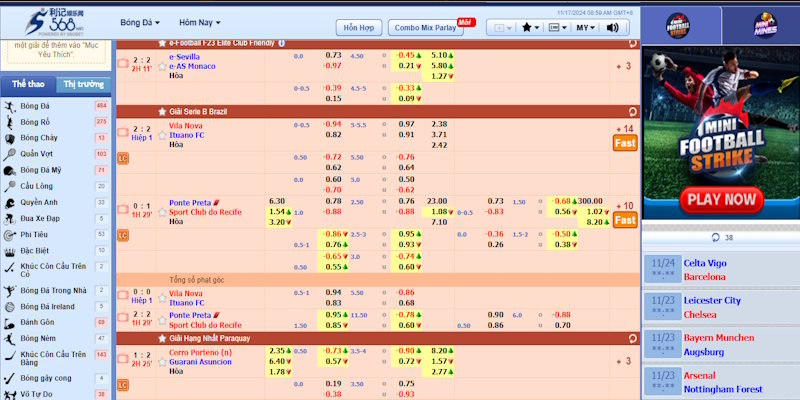The height and width of the screenshot is (400, 800).
Task: Select odds 6.30 for Ponte Preta
Action: pos(277,201)
